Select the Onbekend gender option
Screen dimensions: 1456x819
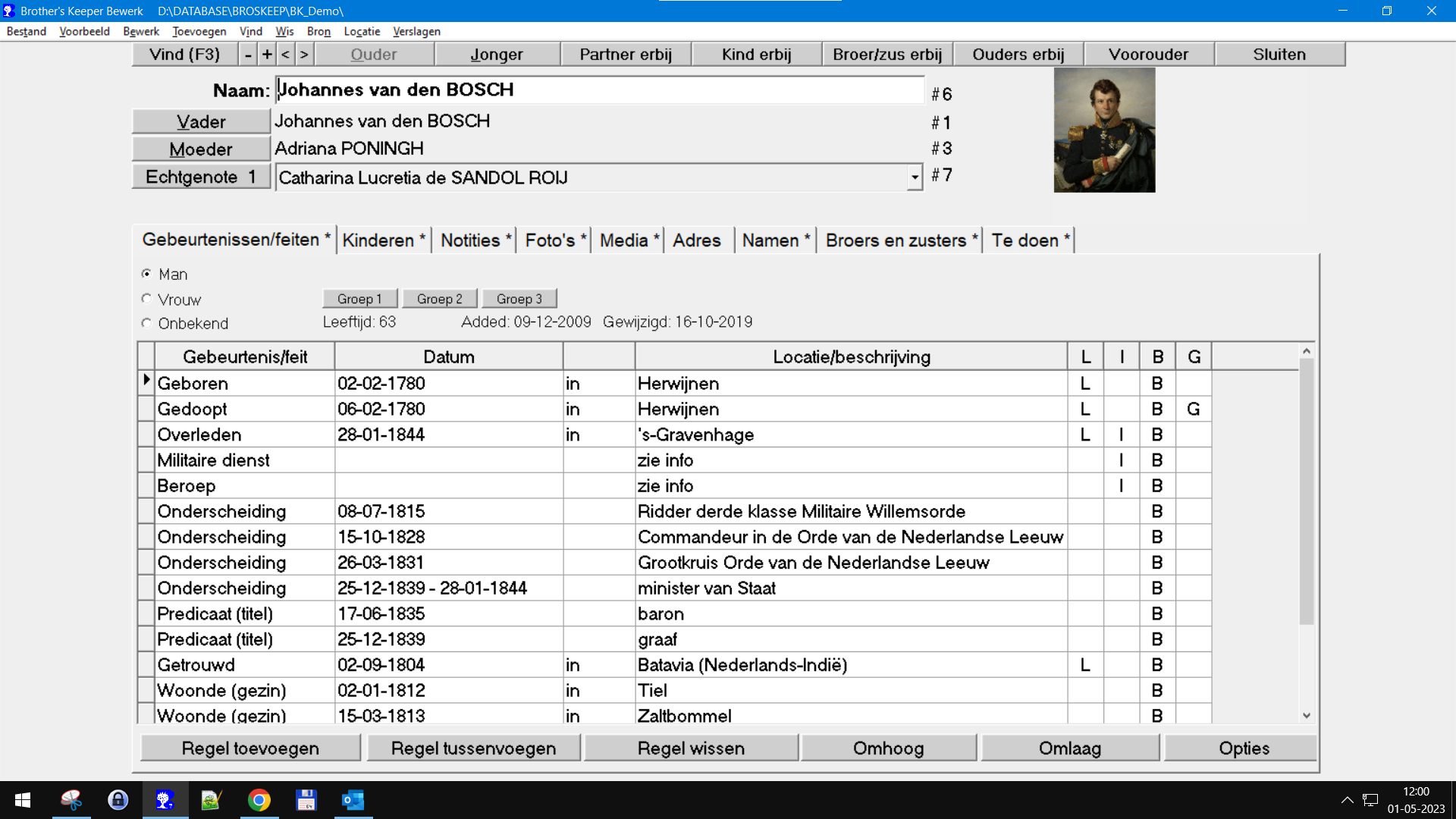(x=146, y=323)
